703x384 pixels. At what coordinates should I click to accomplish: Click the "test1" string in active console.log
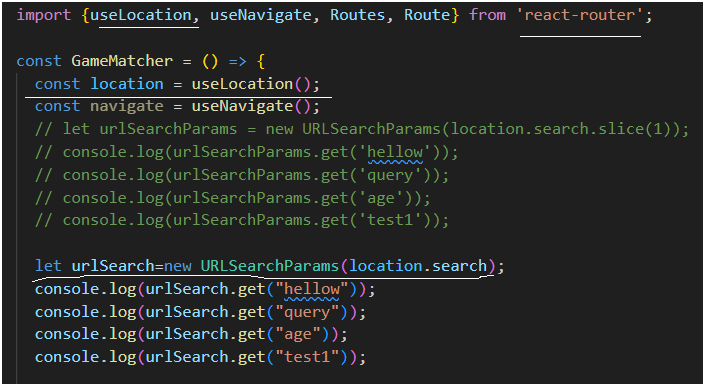point(307,357)
